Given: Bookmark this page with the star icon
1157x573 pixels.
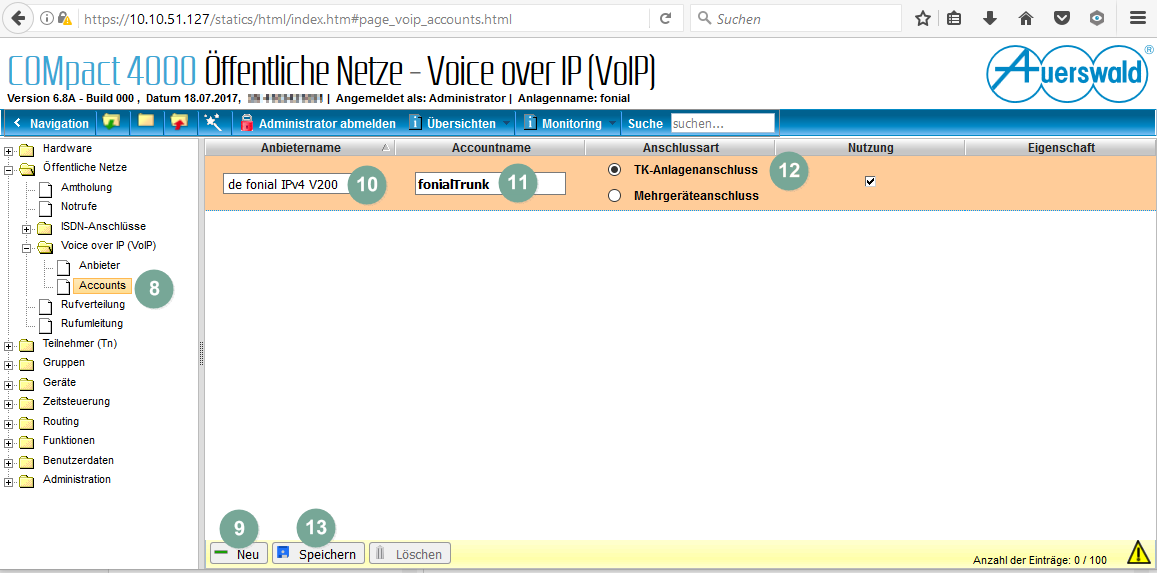Looking at the screenshot, I should point(922,18).
